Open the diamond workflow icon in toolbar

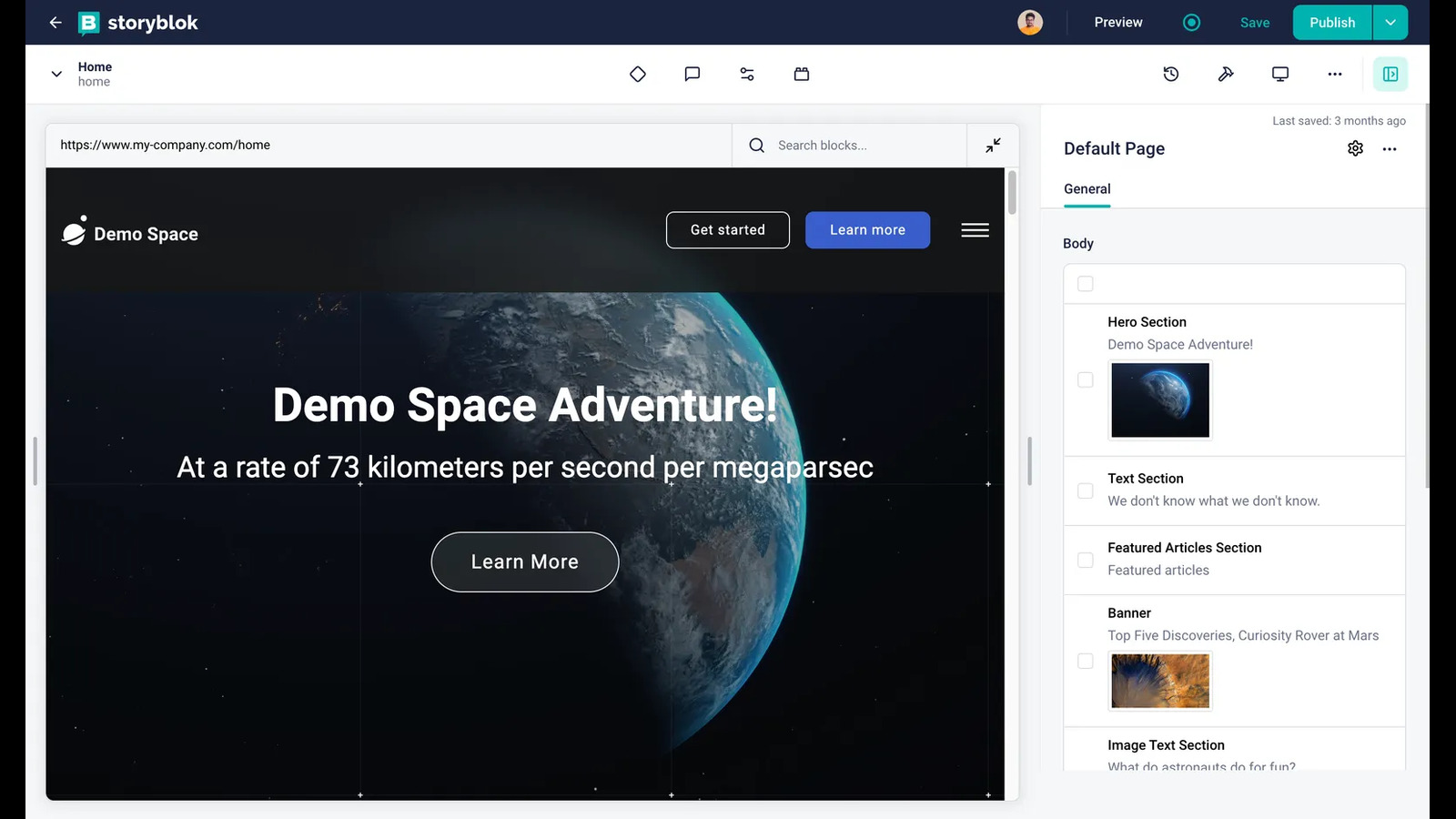click(x=638, y=74)
